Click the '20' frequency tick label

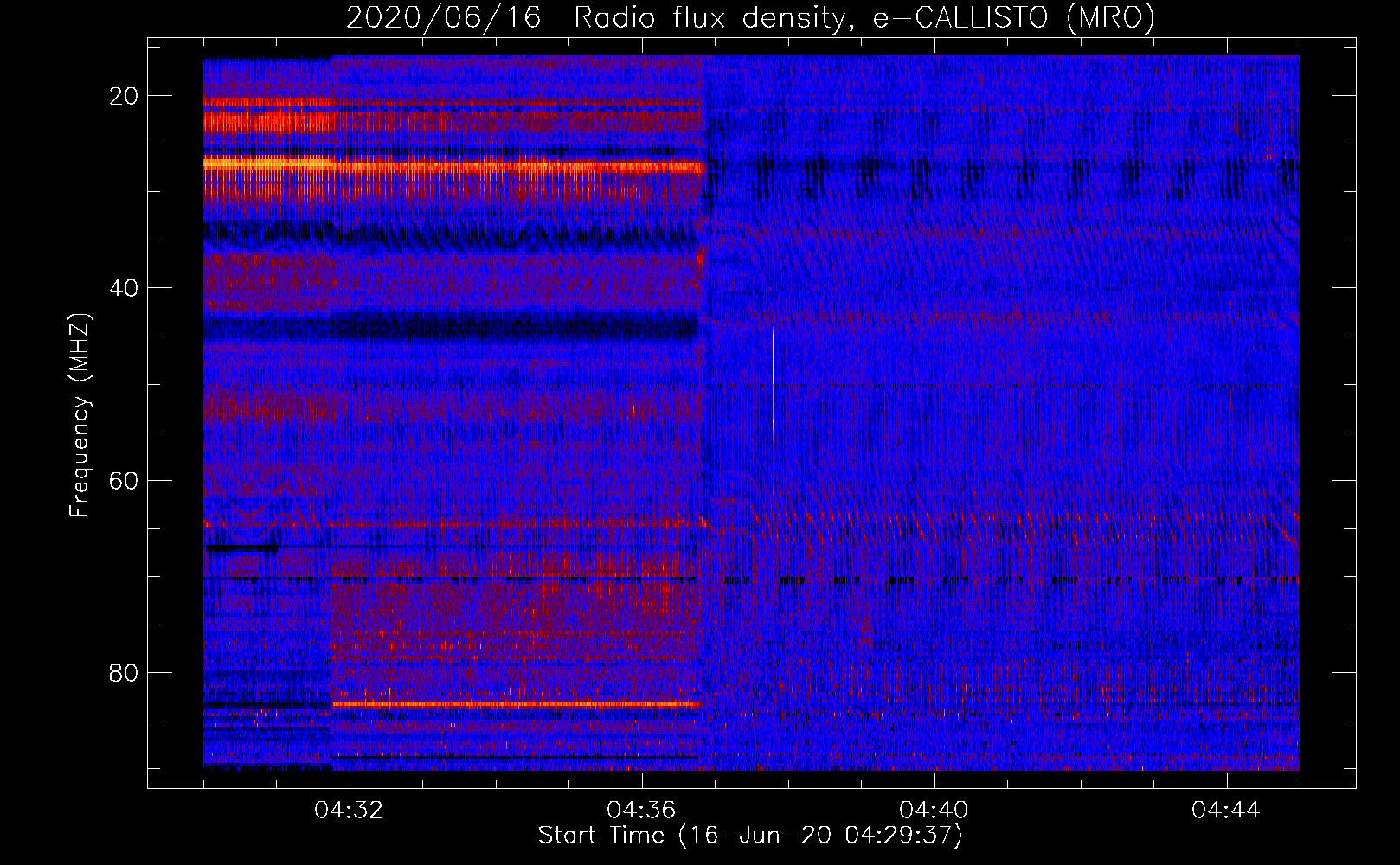(125, 96)
